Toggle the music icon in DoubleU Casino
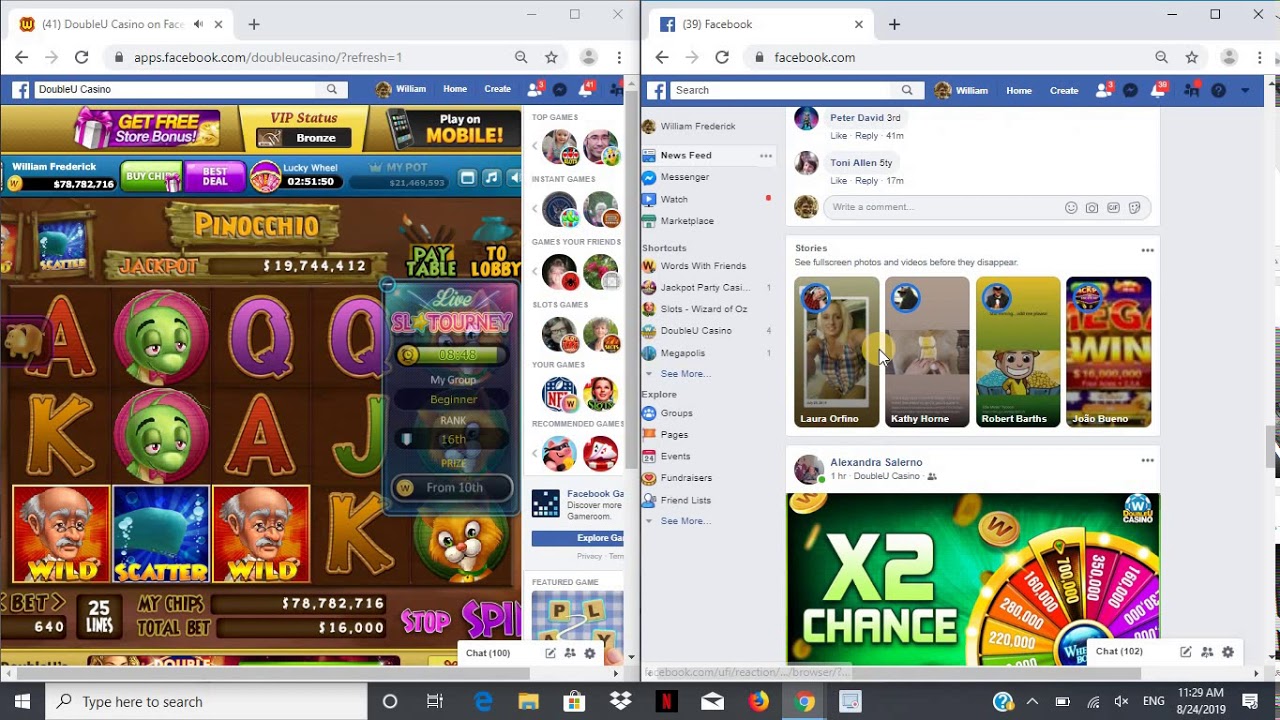This screenshot has width=1280, height=720. (x=491, y=178)
